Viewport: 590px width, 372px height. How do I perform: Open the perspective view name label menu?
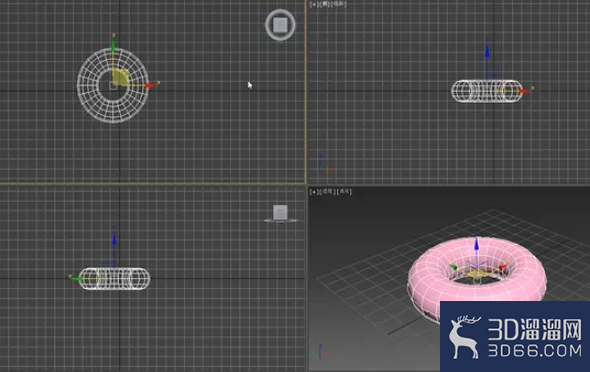pyautogui.click(x=328, y=191)
